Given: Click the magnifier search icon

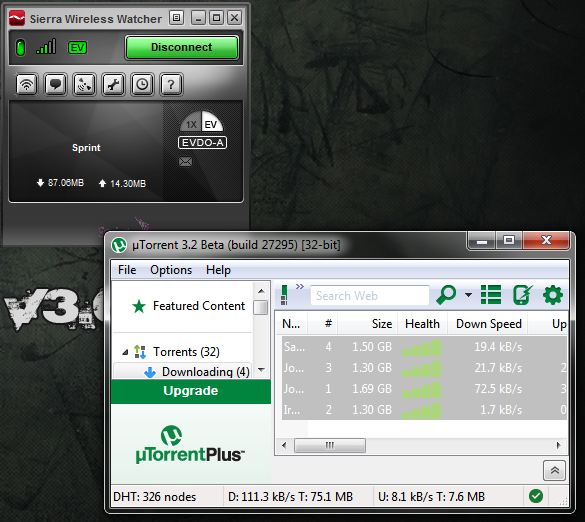Looking at the screenshot, I should 446,295.
